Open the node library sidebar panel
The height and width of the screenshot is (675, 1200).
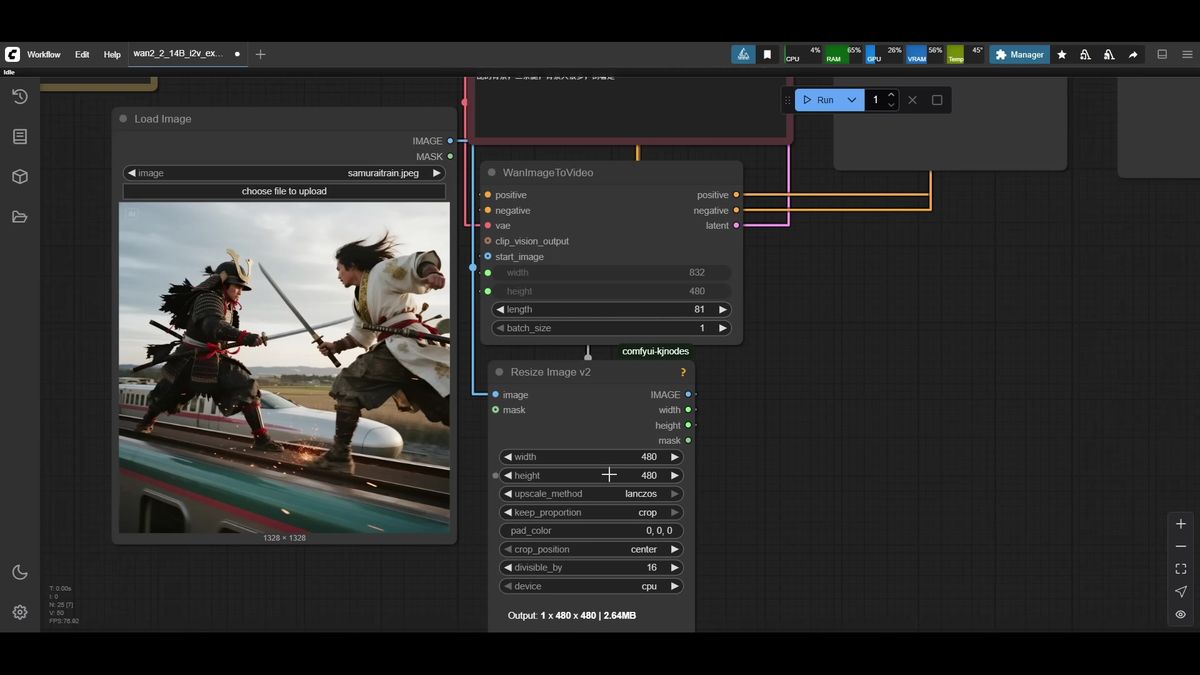click(x=19, y=136)
